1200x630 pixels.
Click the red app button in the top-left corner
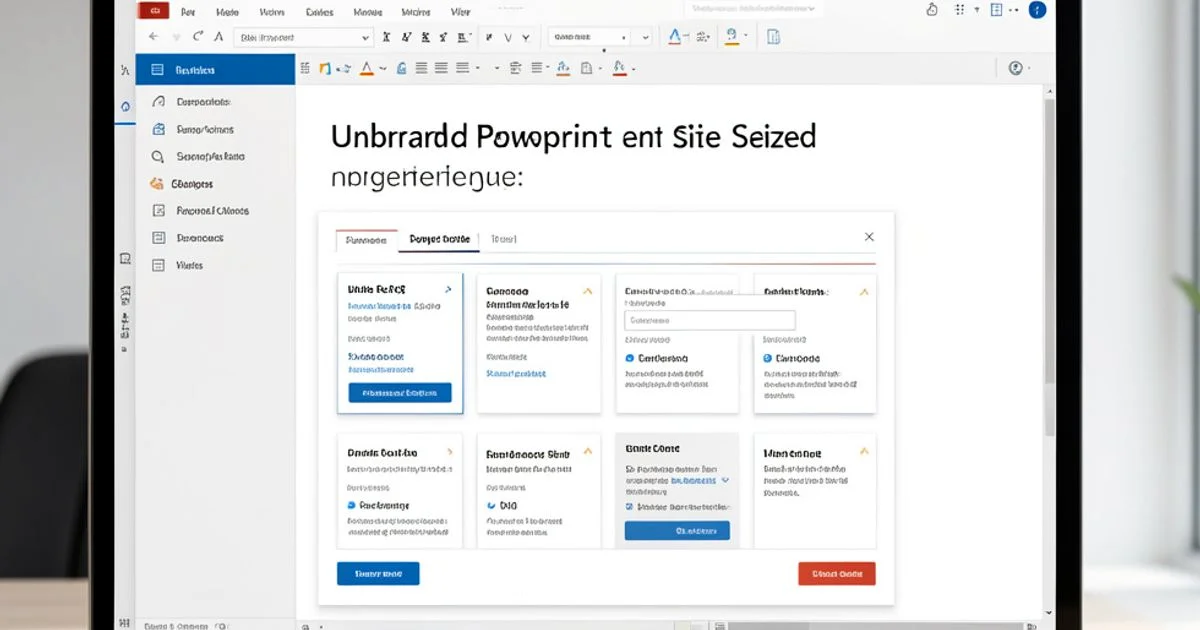[x=153, y=10]
